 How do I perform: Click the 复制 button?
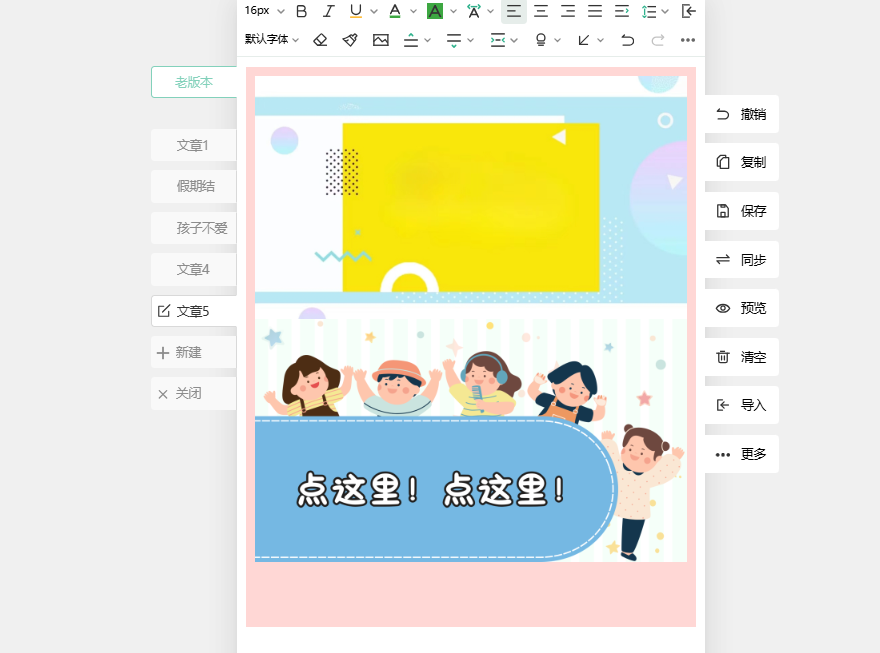[741, 162]
